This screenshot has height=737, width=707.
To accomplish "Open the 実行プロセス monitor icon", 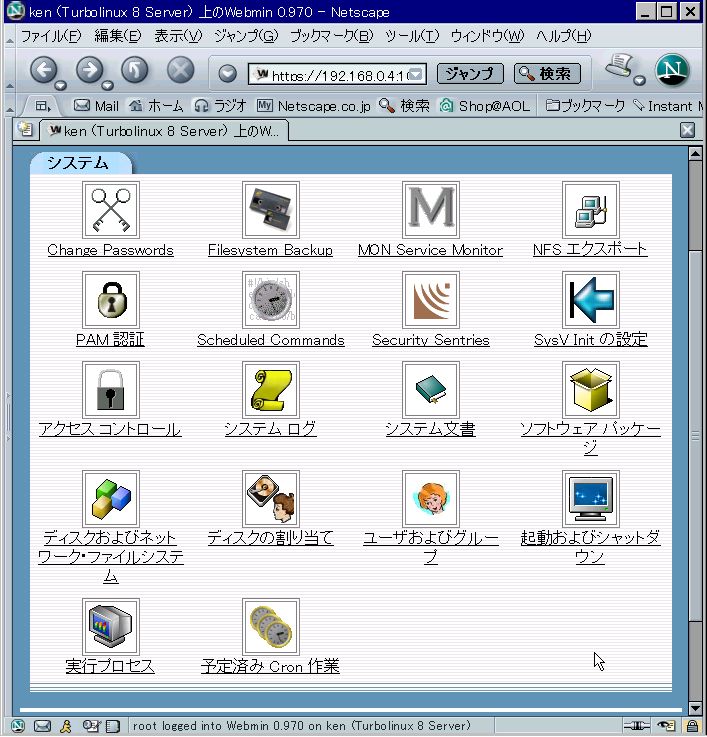I will click(x=110, y=627).
